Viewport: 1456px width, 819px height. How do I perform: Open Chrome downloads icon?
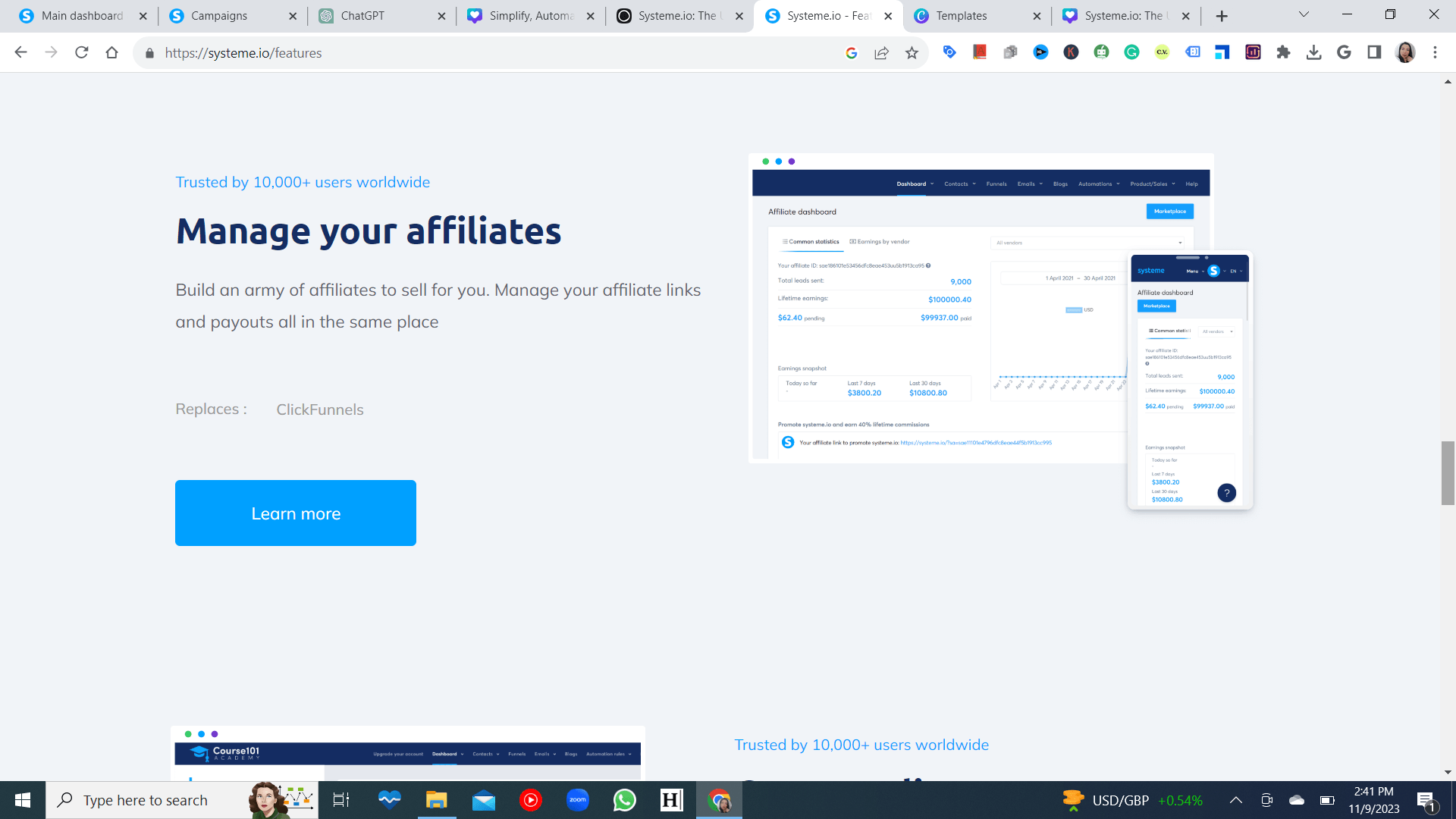tap(1313, 52)
